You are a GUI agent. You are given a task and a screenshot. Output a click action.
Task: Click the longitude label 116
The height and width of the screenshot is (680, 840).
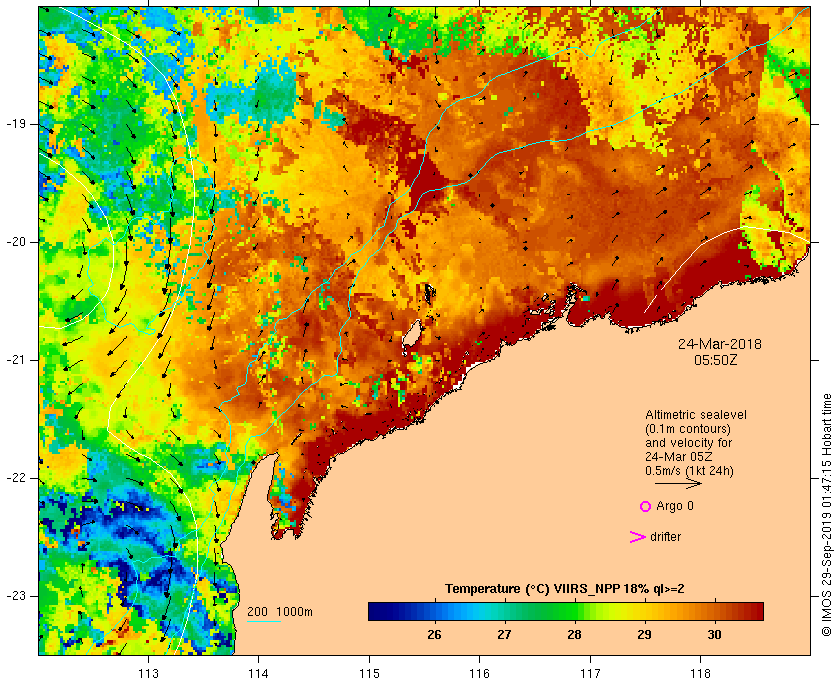point(479,673)
